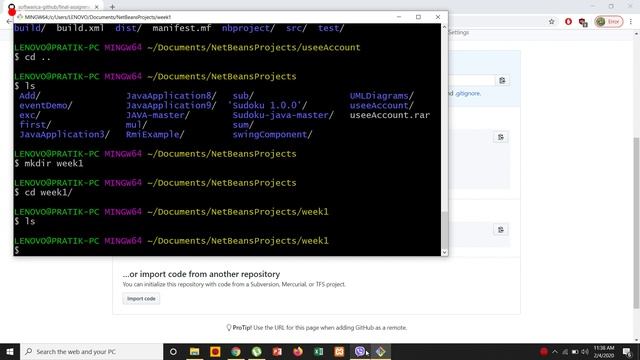The image size is (640, 360).
Task: Open battery status tray icon
Action: click(575, 351)
